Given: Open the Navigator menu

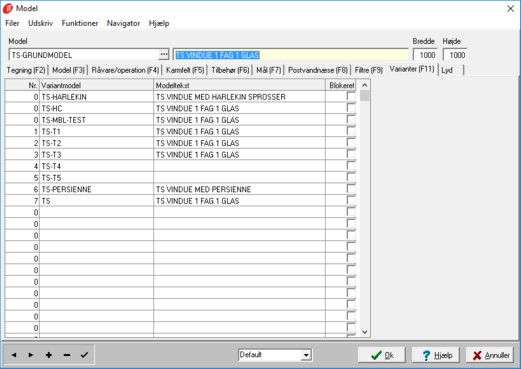Looking at the screenshot, I should pos(123,23).
